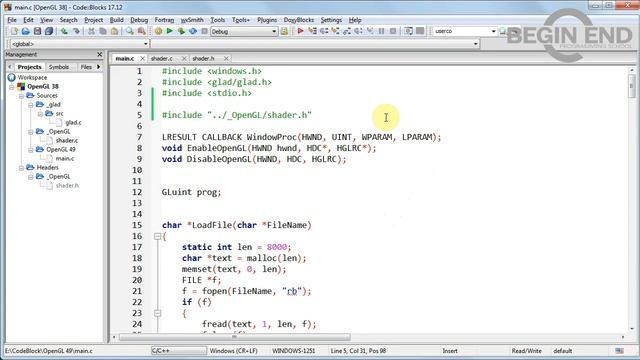Click the editor vertical scrollbar thumb
Image resolution: width=640 pixels, height=360 pixels.
631,86
